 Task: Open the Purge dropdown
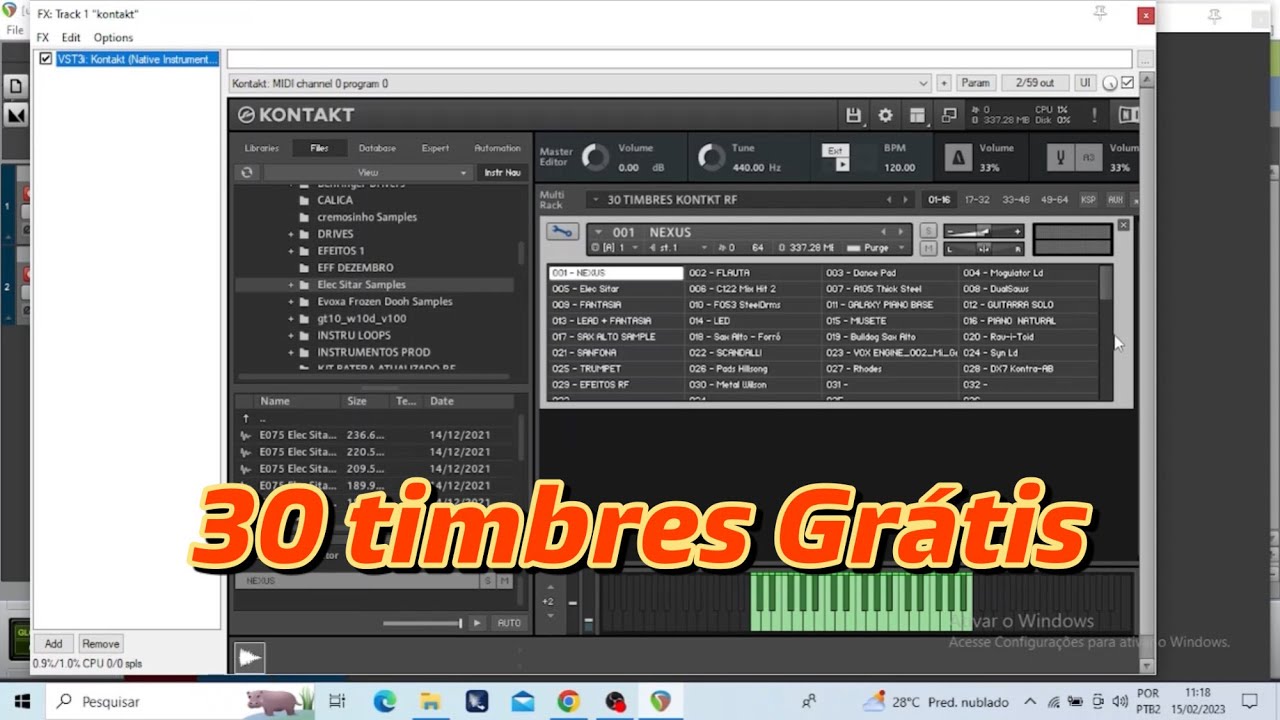(876, 248)
